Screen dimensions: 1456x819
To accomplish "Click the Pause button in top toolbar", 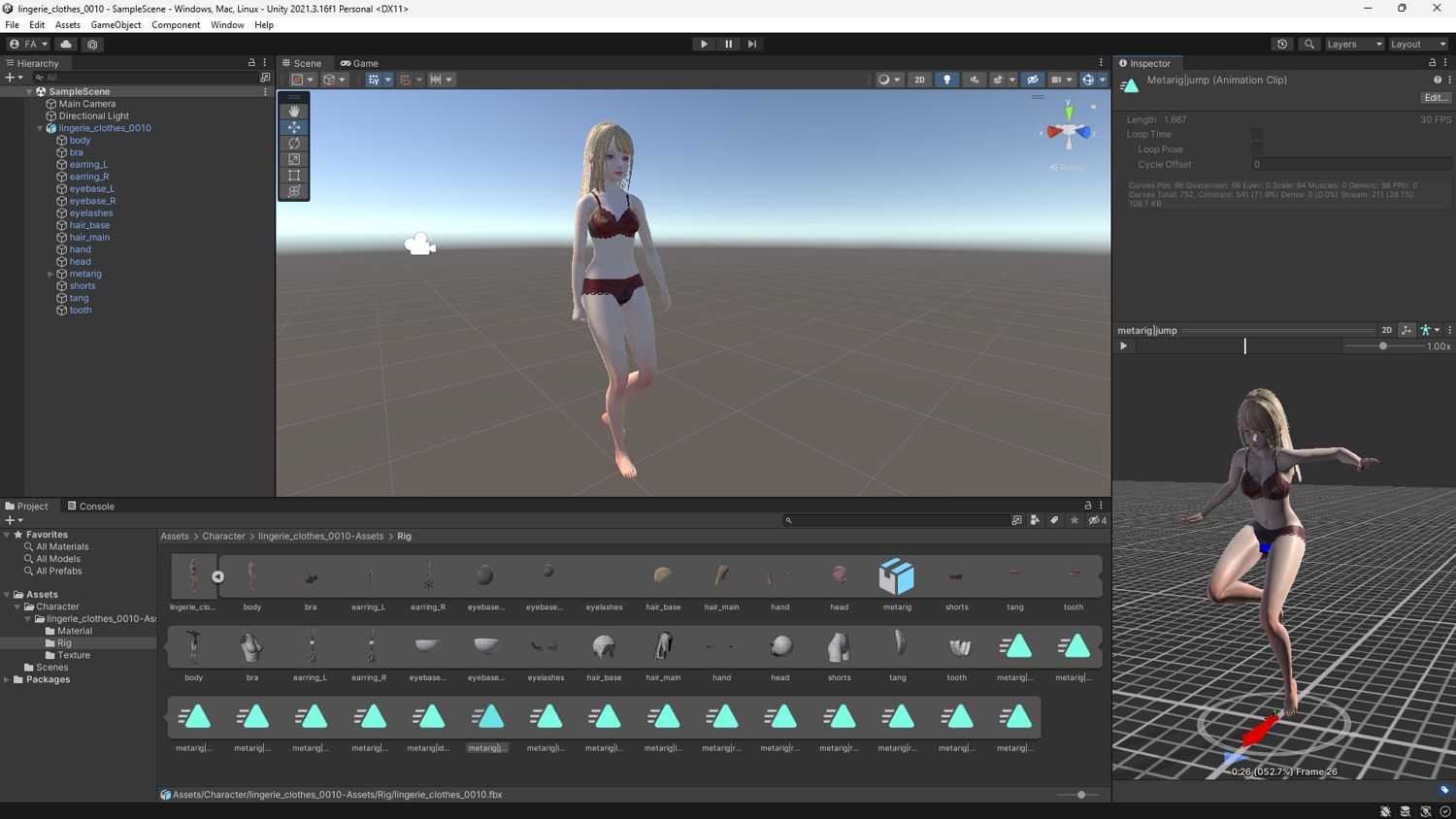I will click(728, 44).
